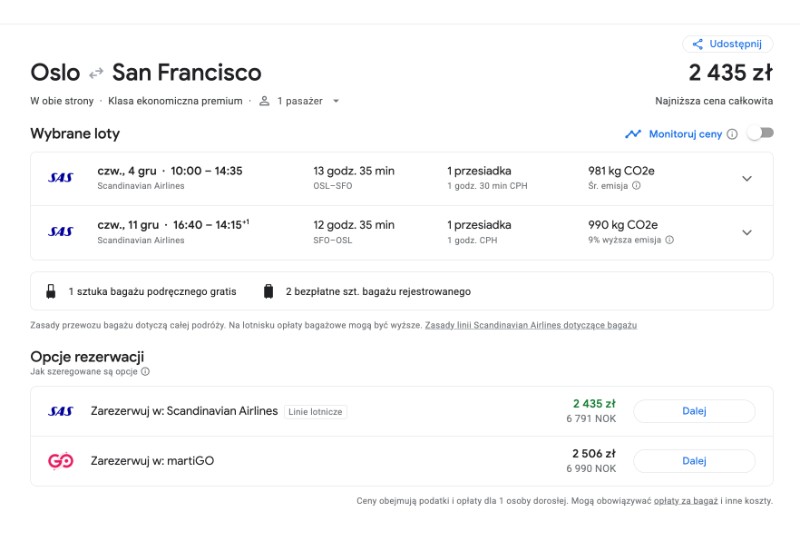Open the info icon next to Monitoruj ceny
This screenshot has width=800, height=541.
(x=732, y=134)
